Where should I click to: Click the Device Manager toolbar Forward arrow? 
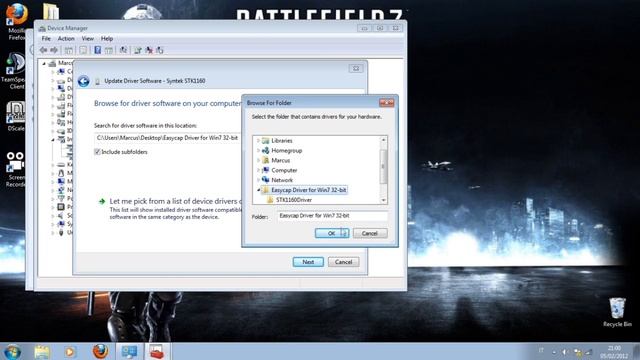tap(54, 50)
